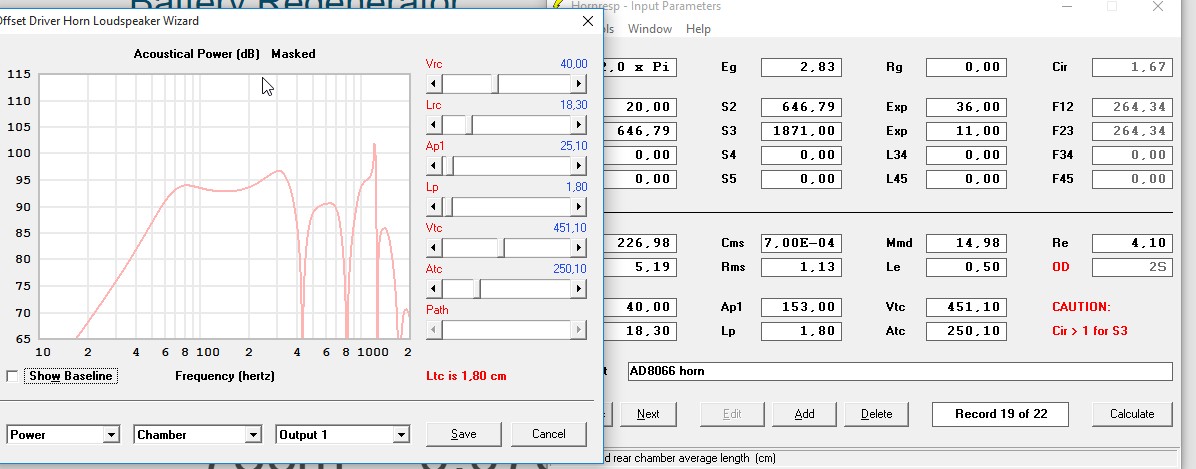Cancel the Loudspeaker Wizard
This screenshot has width=1196, height=469.
tap(548, 434)
